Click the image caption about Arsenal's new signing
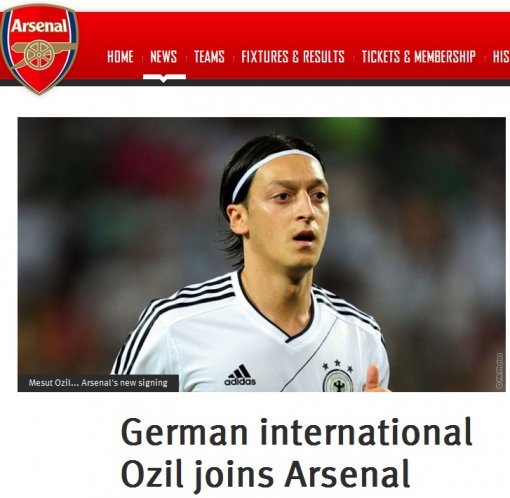The image size is (510, 498). click(98, 383)
